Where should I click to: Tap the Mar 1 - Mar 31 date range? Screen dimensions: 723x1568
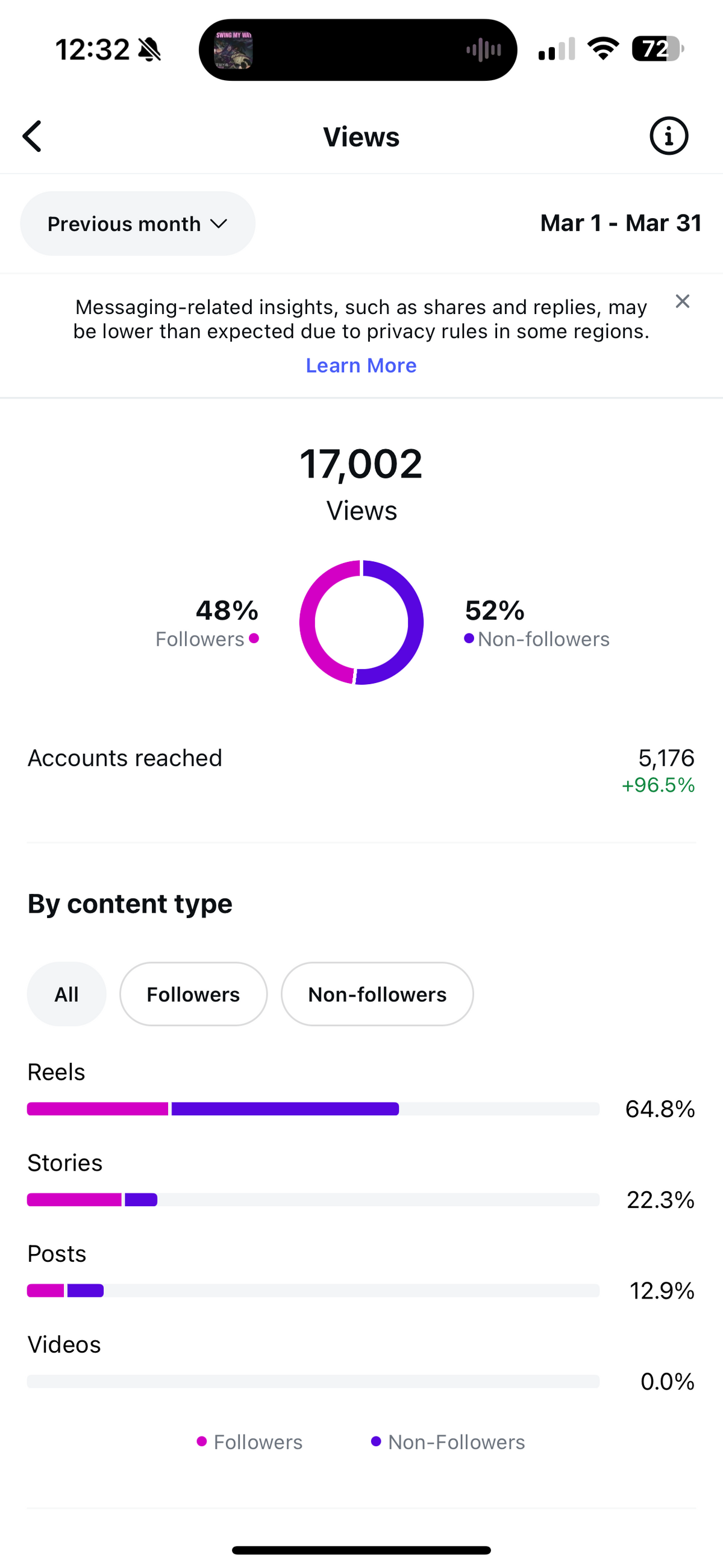pos(621,223)
